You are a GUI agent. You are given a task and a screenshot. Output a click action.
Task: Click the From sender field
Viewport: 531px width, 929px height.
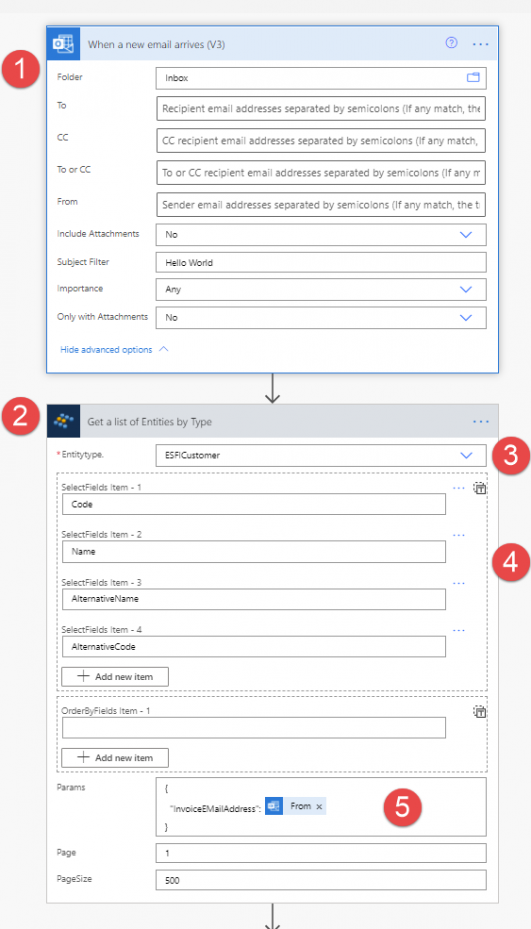[x=321, y=205]
